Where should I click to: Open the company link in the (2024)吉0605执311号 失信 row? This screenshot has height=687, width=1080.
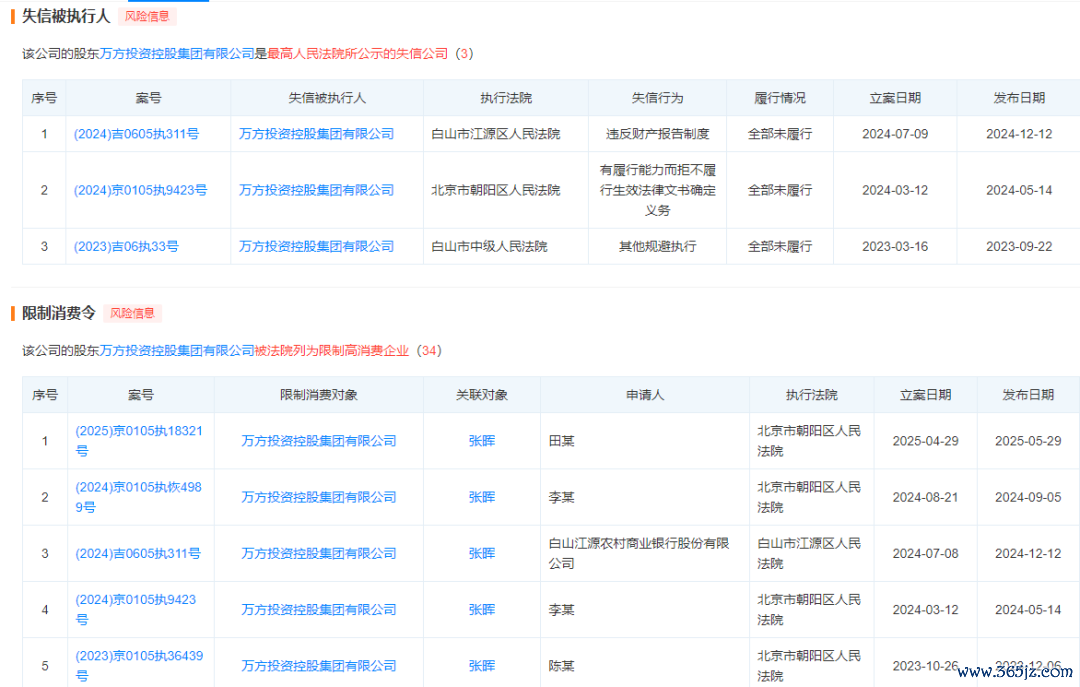(x=316, y=134)
